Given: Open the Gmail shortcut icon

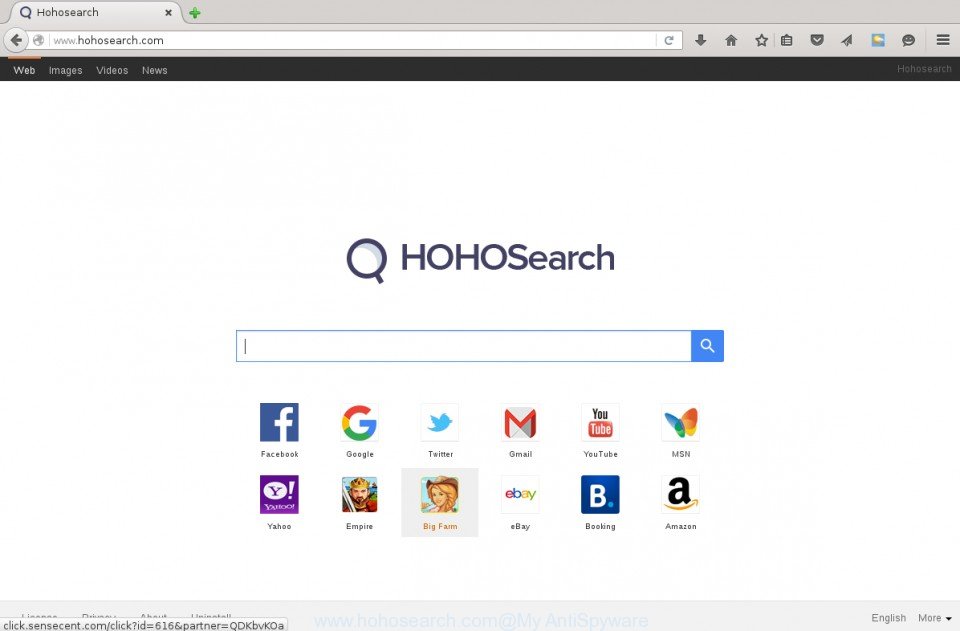Looking at the screenshot, I should click(x=520, y=422).
